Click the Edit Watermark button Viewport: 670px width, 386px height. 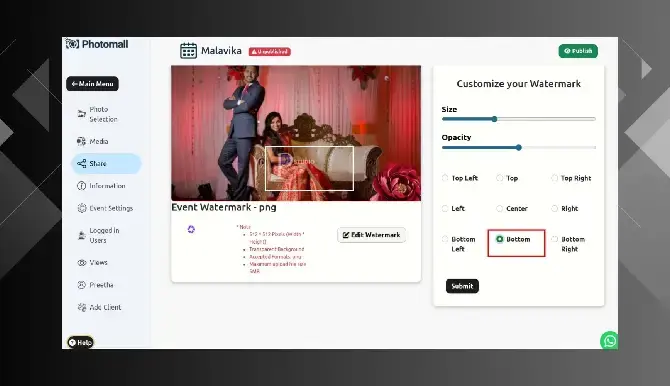(371, 235)
